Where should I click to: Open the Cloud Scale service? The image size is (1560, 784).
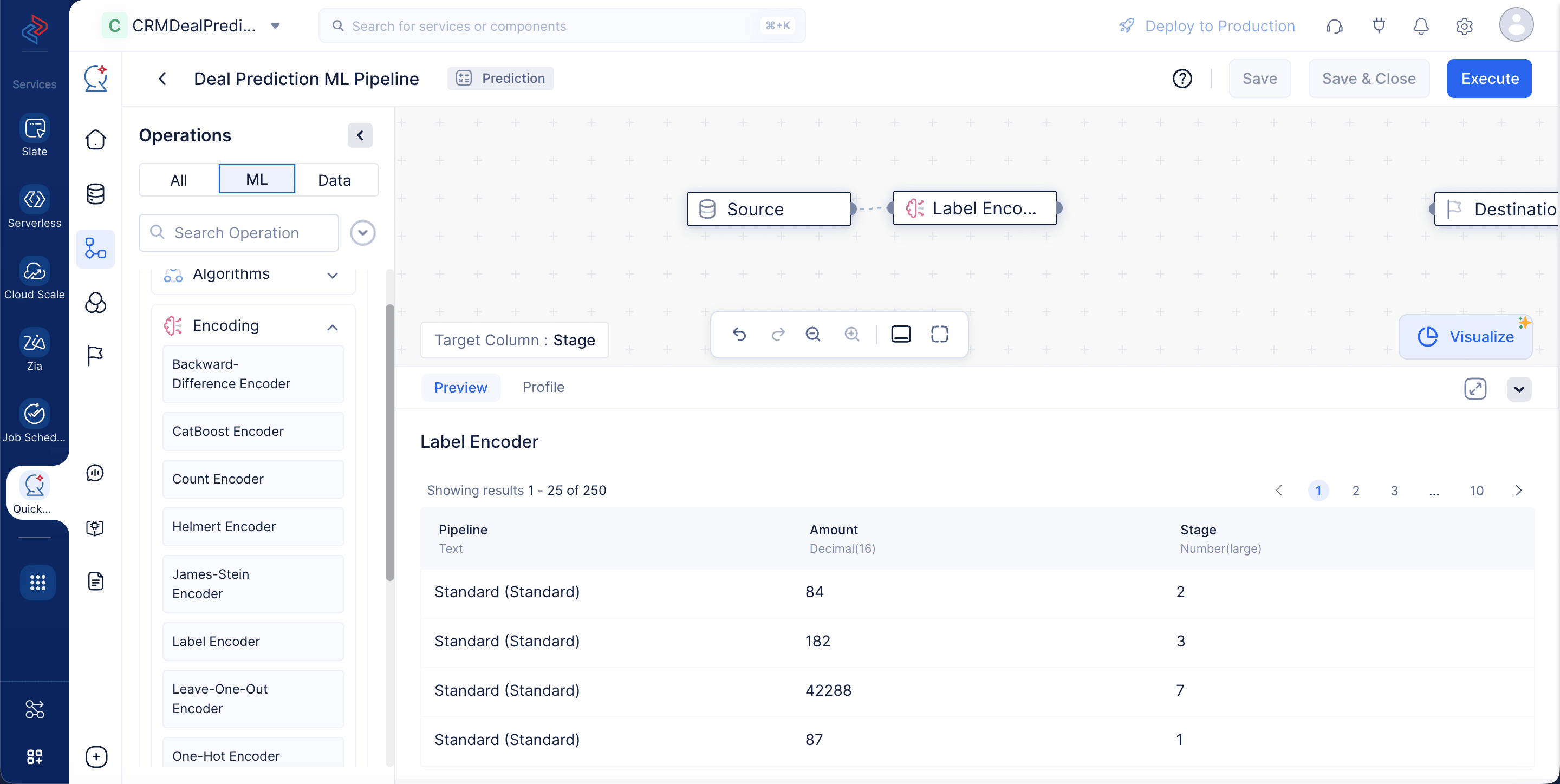tap(35, 278)
